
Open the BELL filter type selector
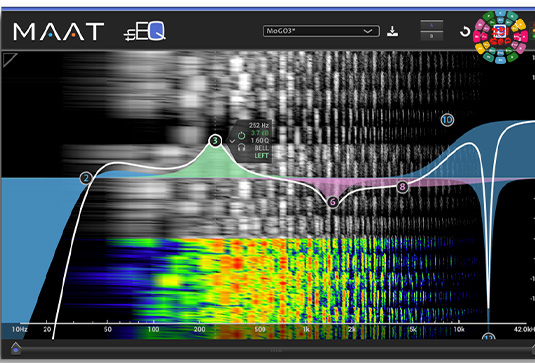[x=262, y=148]
